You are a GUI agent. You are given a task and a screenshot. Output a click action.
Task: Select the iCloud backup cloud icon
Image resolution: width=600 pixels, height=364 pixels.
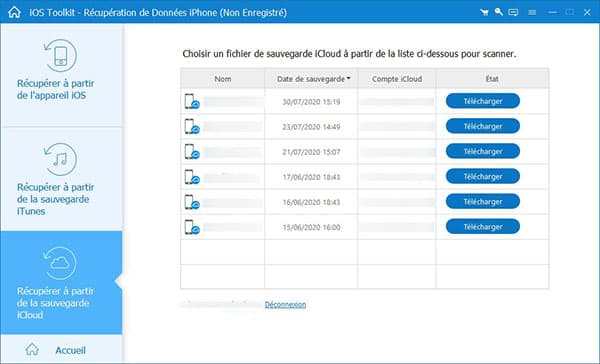tap(59, 263)
